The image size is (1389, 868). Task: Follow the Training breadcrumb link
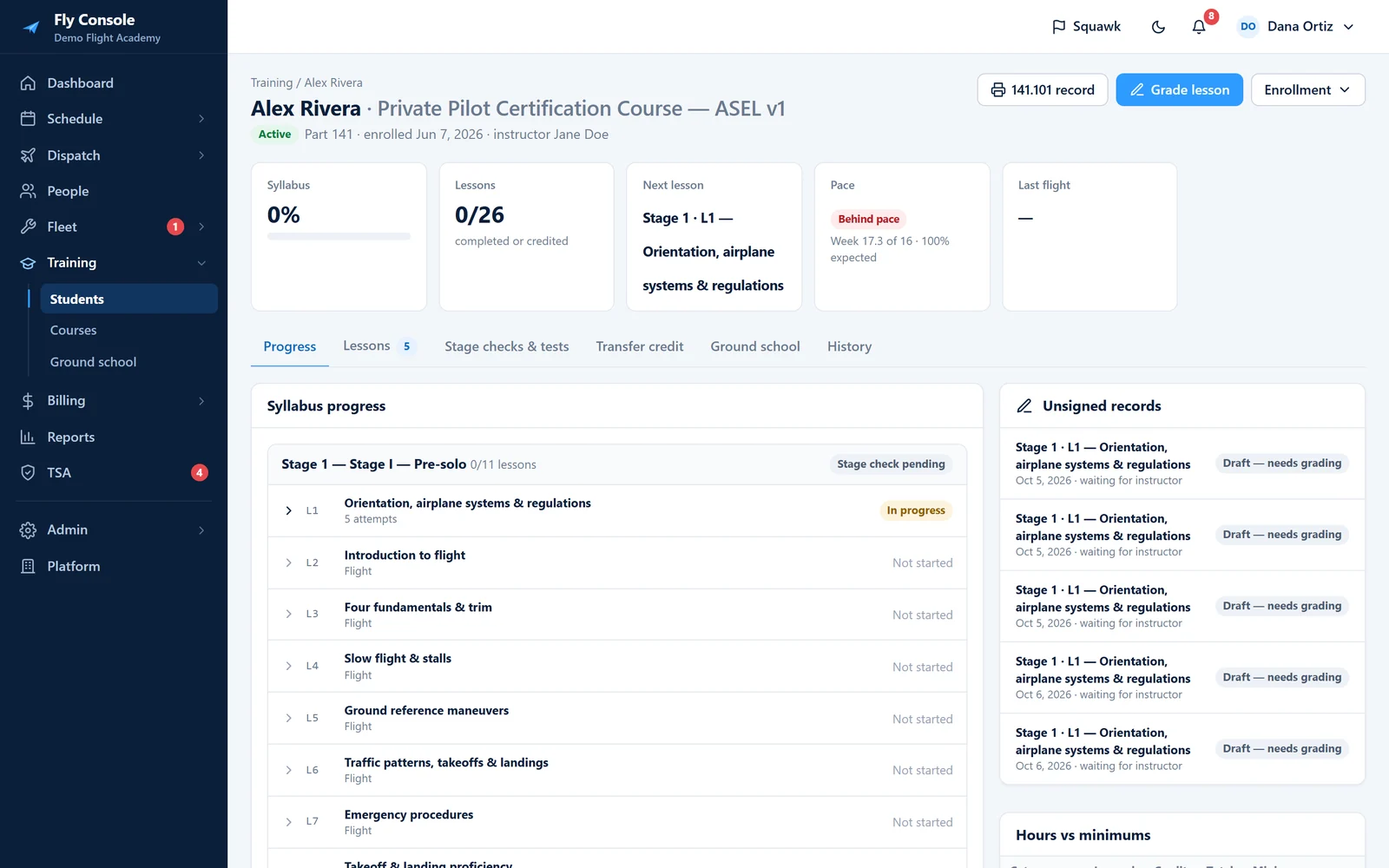coord(272,82)
